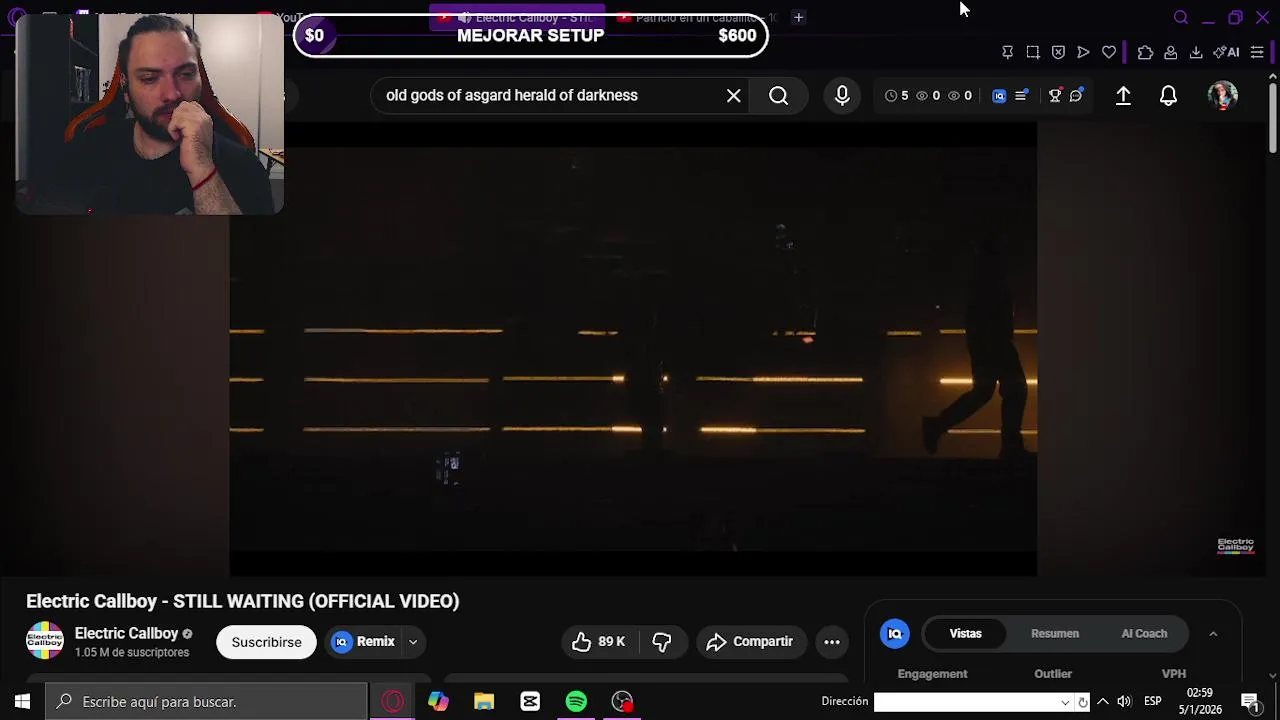Open a new browser tab
Viewport: 1280px width, 720px height.
coord(798,17)
